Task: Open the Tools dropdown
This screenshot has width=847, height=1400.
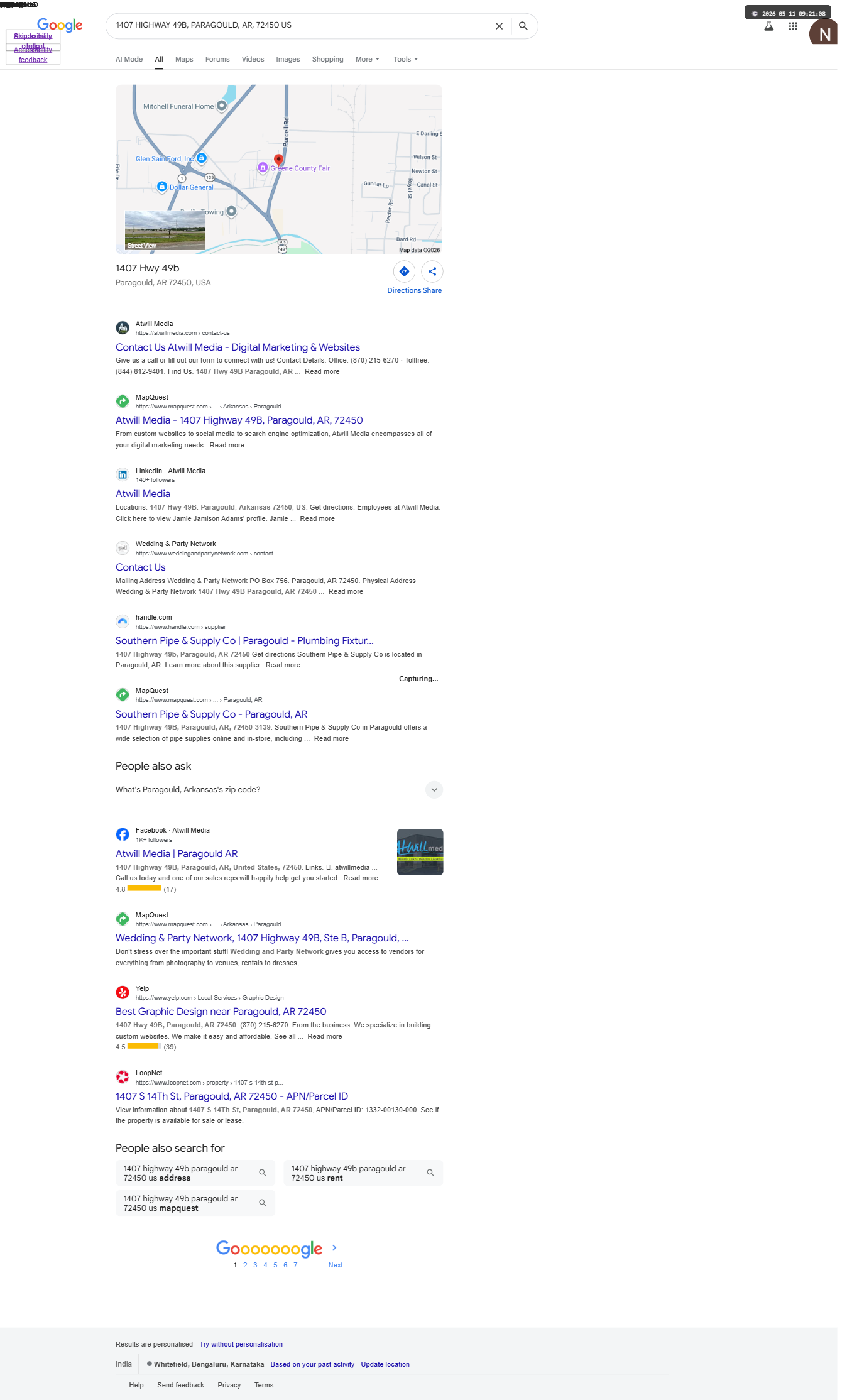Action: (x=405, y=59)
